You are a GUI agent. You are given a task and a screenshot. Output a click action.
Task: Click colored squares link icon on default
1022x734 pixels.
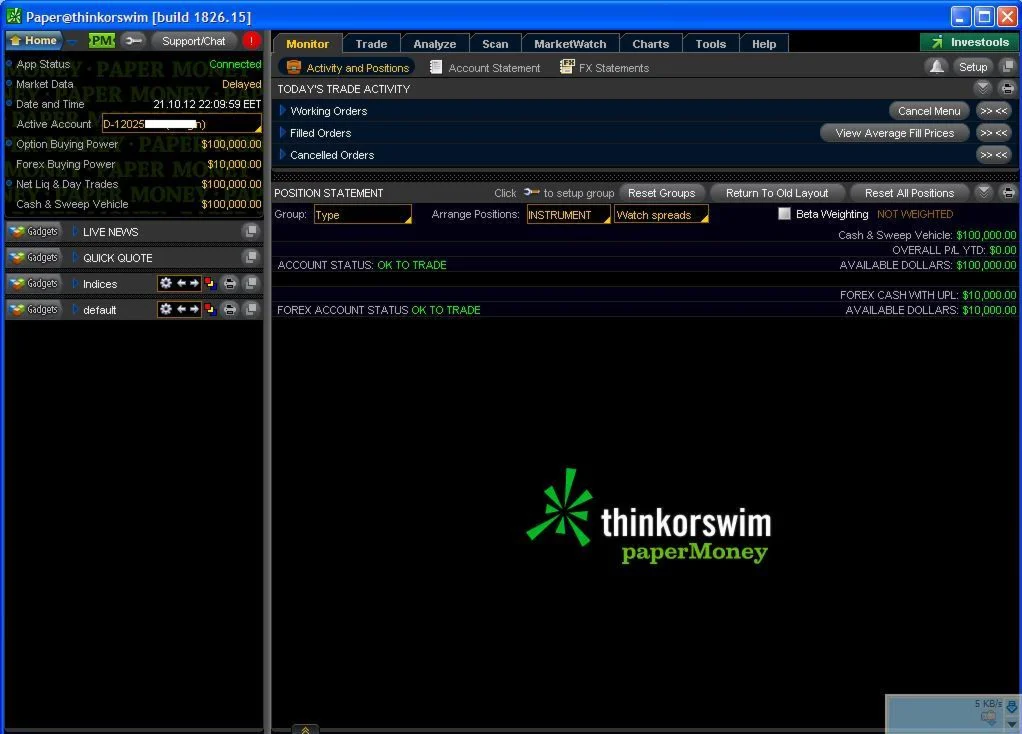click(x=209, y=309)
